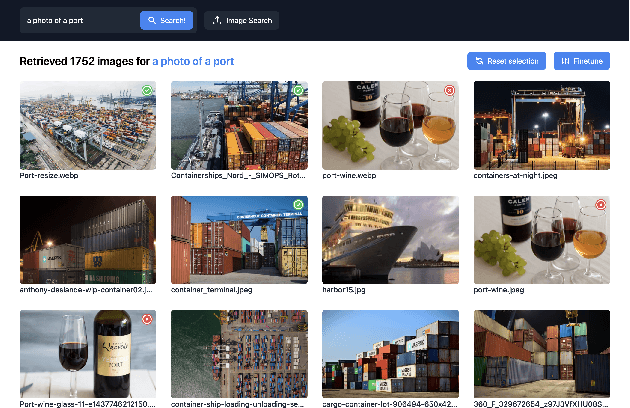Viewport: 630px width, 408px height.
Task: Toggle green check on Containerships image
Action: 298,90
